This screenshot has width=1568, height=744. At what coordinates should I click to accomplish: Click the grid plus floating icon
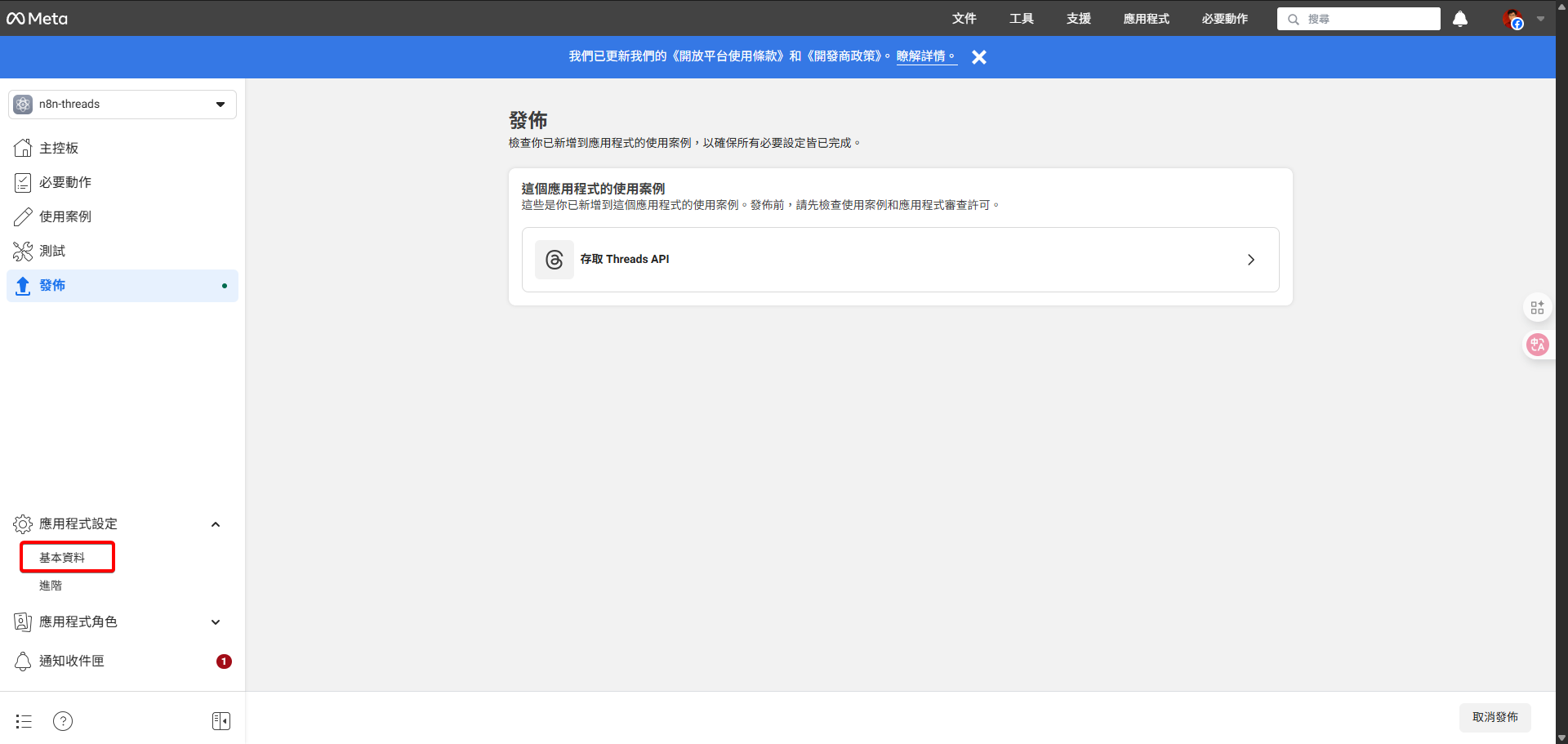(1537, 307)
